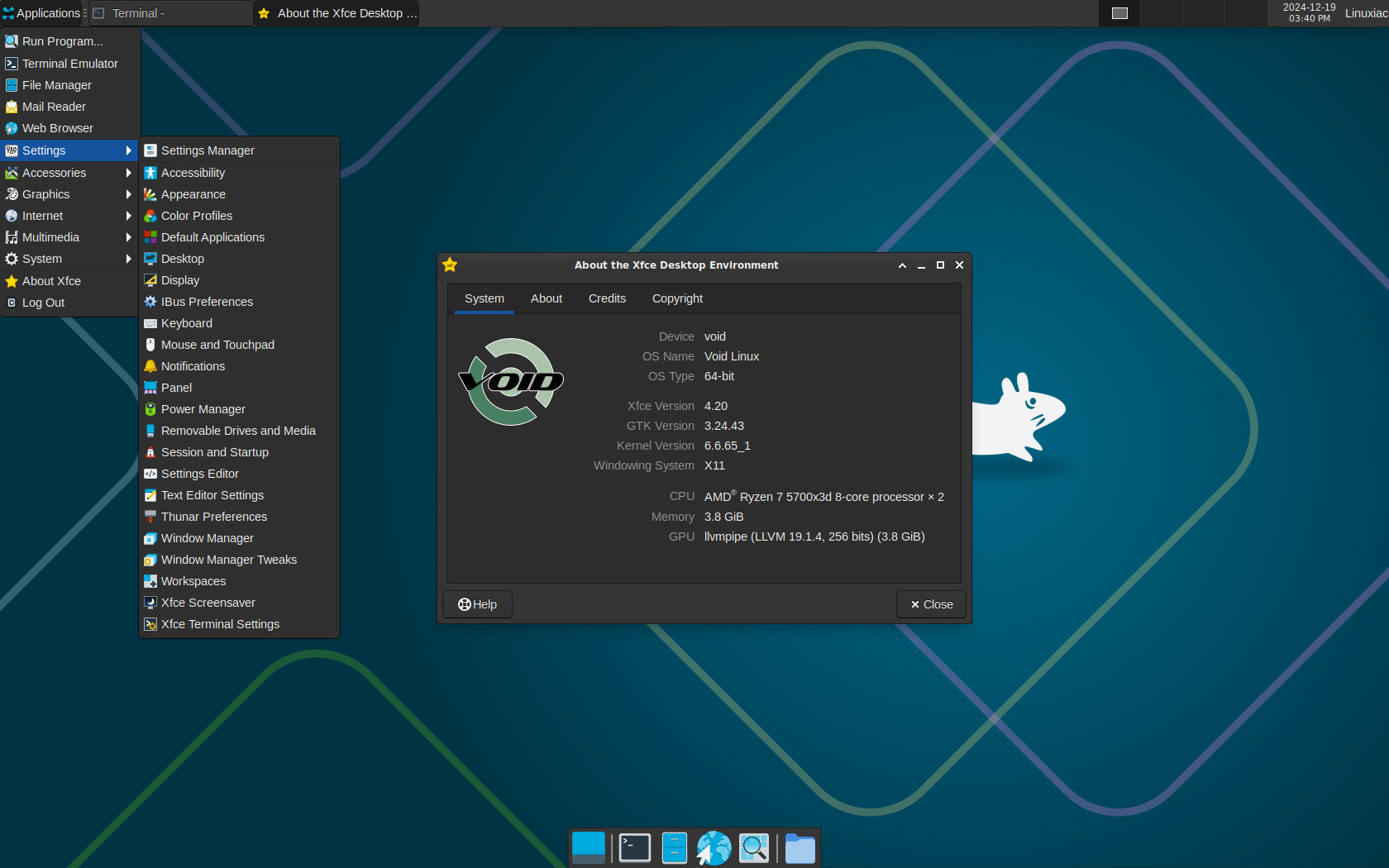Click the Mouse and Touchpad icon

click(150, 345)
